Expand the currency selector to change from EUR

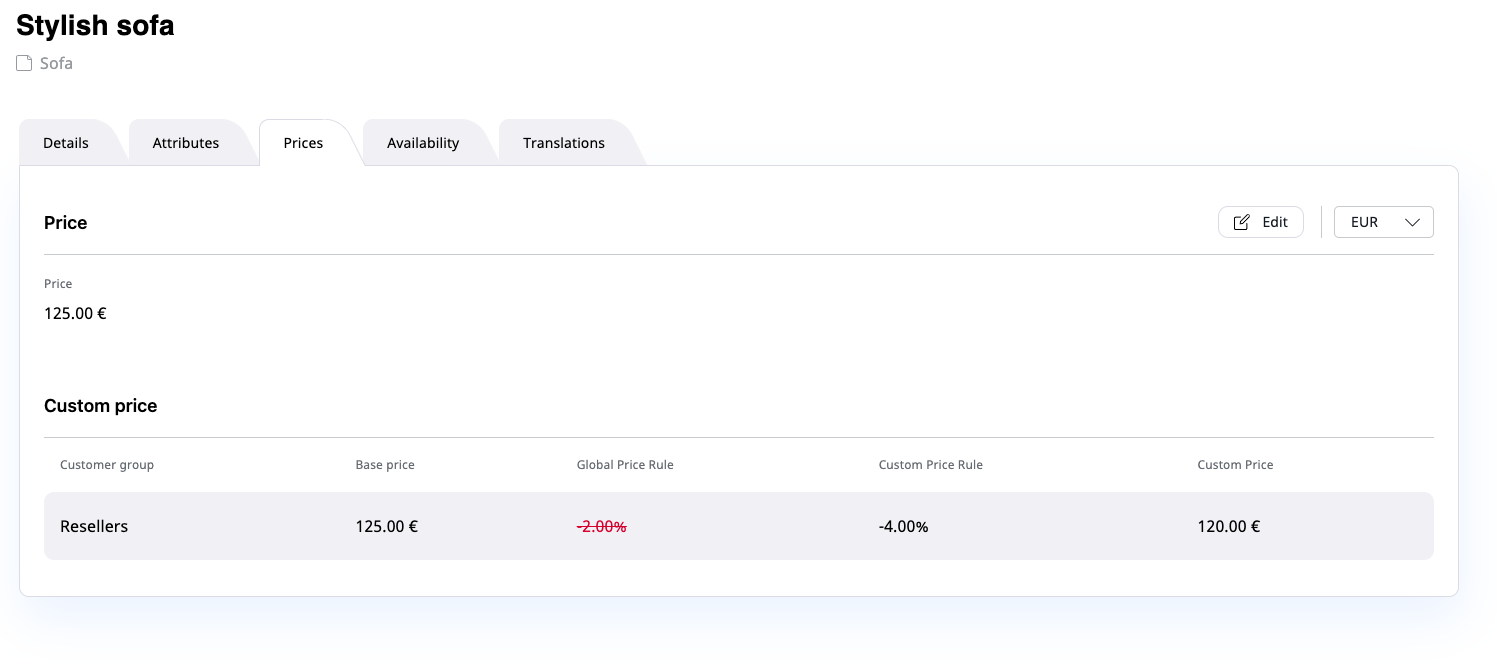point(1383,222)
